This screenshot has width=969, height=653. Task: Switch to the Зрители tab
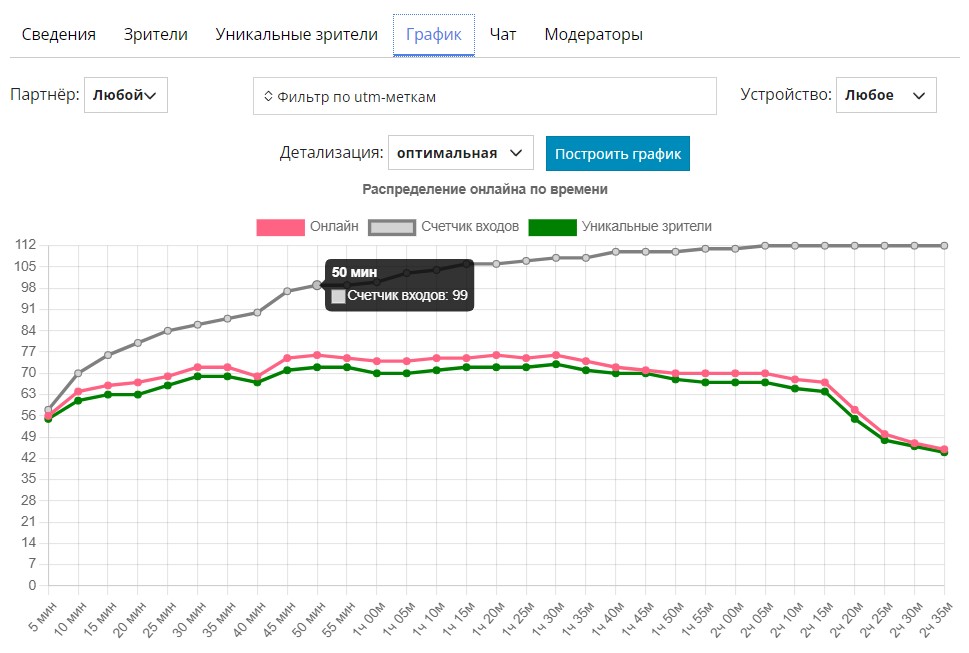coord(155,34)
